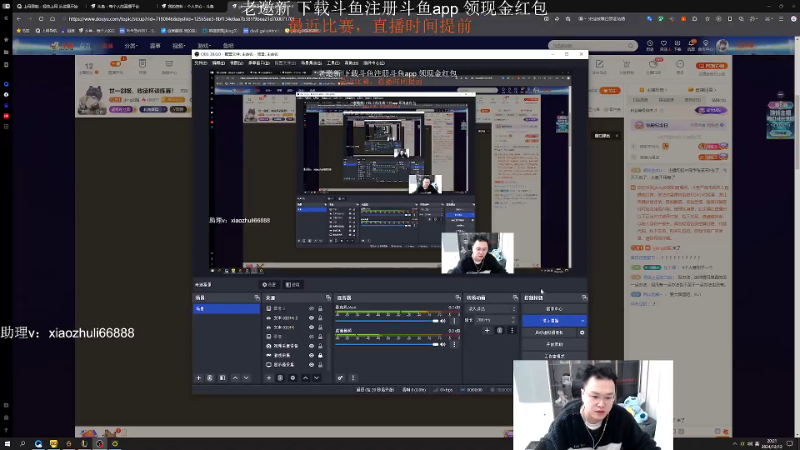Open user avatar in Douyu header

click(722, 45)
